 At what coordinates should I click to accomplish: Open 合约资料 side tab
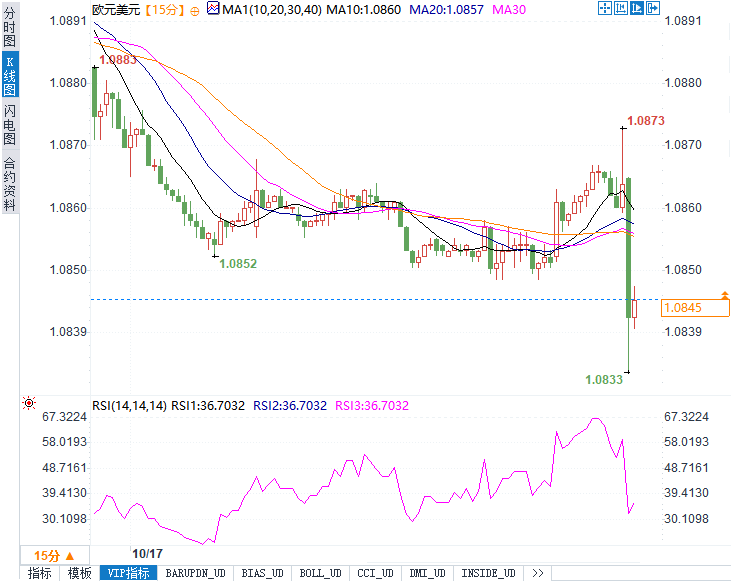click(x=9, y=184)
